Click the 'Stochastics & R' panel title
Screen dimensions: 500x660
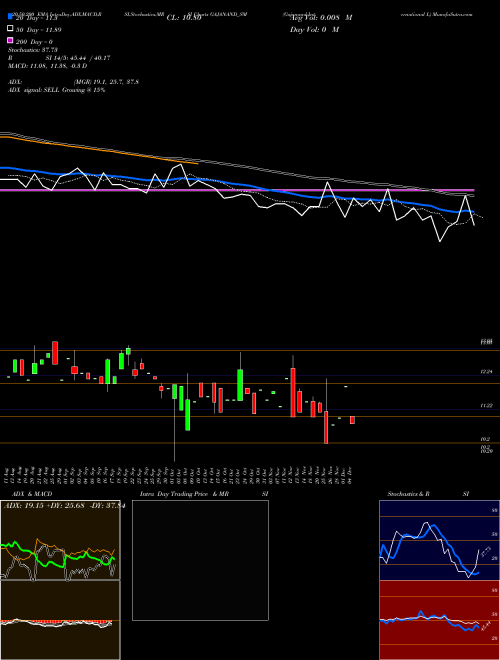point(409,494)
